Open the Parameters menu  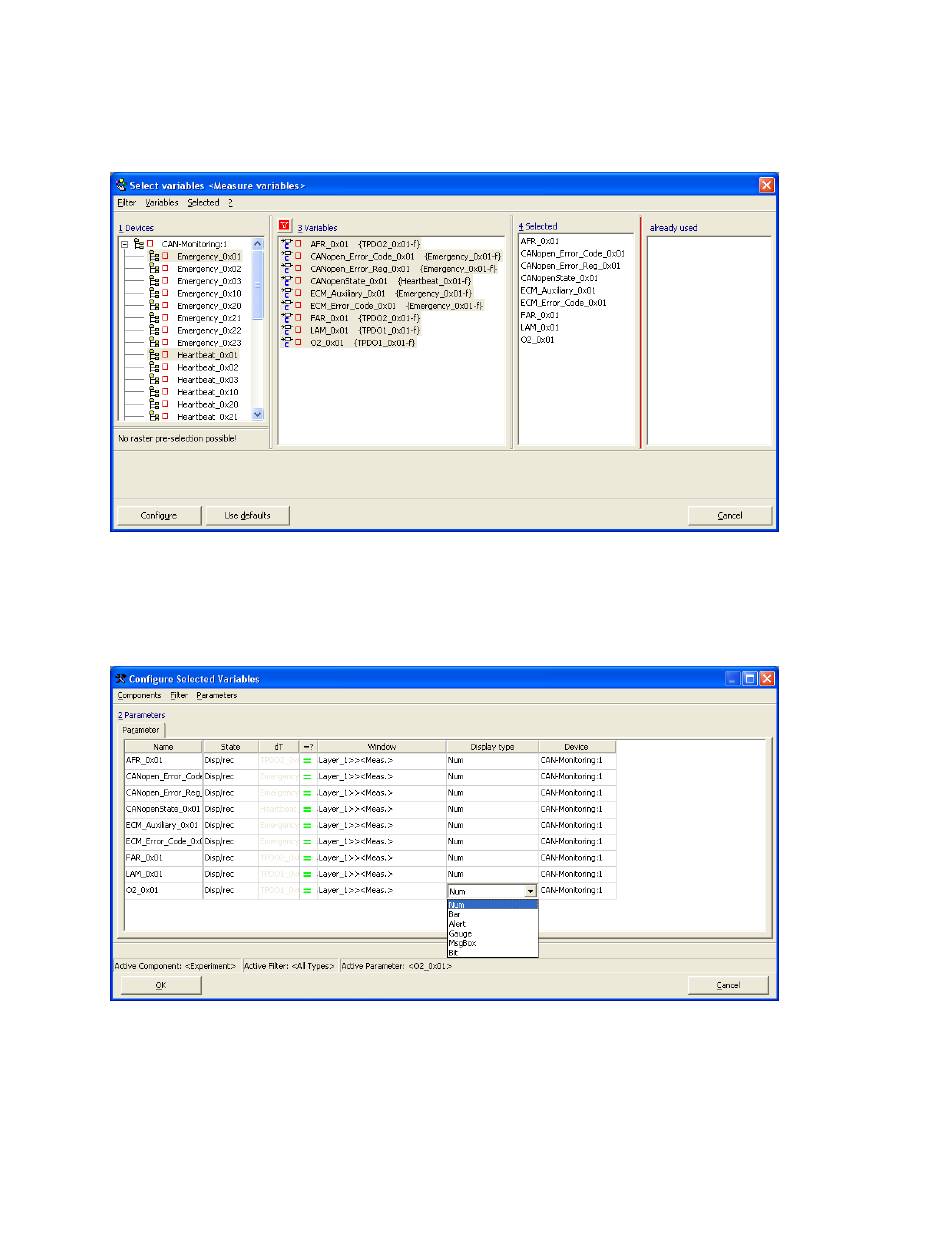(x=217, y=695)
